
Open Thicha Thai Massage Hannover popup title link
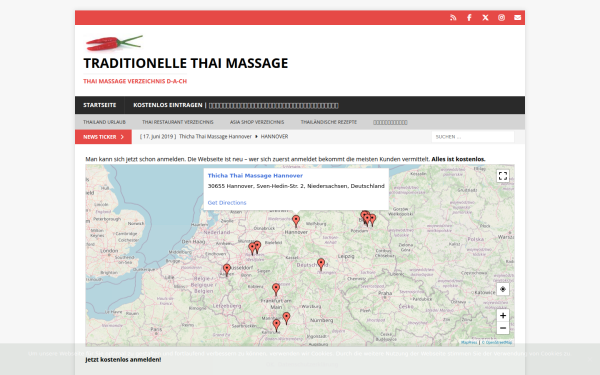click(255, 176)
